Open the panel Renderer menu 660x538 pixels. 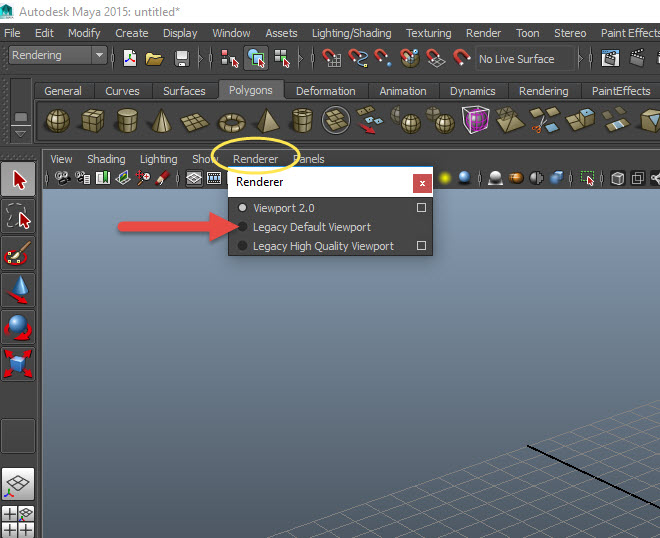(255, 159)
